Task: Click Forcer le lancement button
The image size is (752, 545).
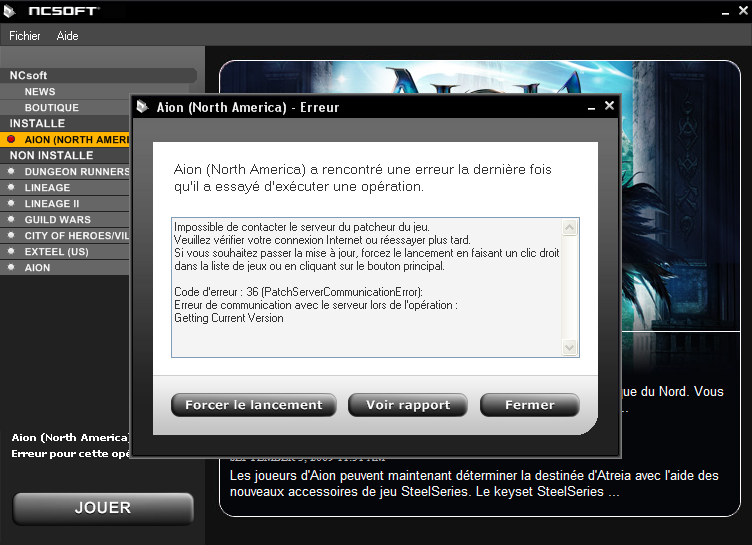Action: tap(254, 405)
